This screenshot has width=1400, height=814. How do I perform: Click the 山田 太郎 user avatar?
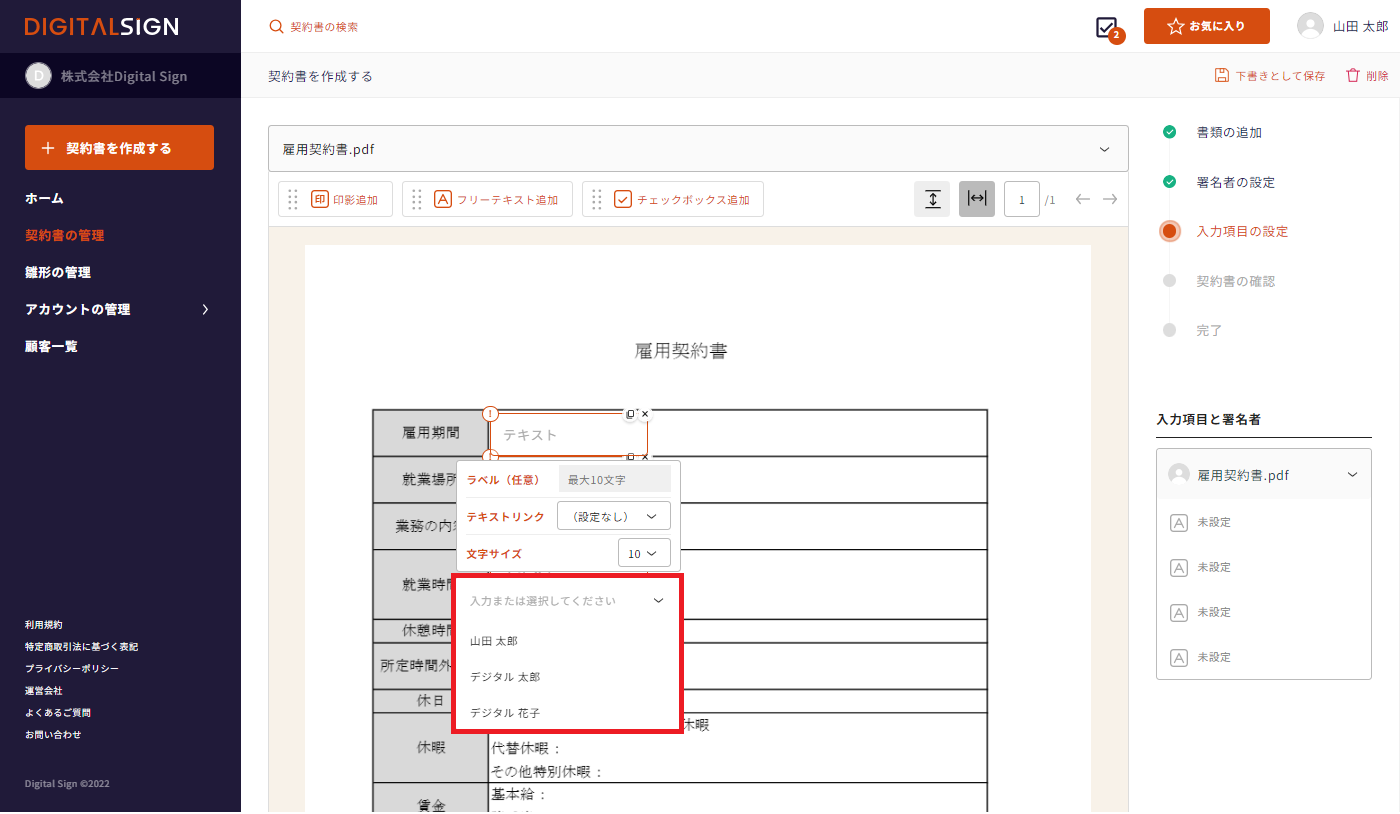pyautogui.click(x=1310, y=26)
